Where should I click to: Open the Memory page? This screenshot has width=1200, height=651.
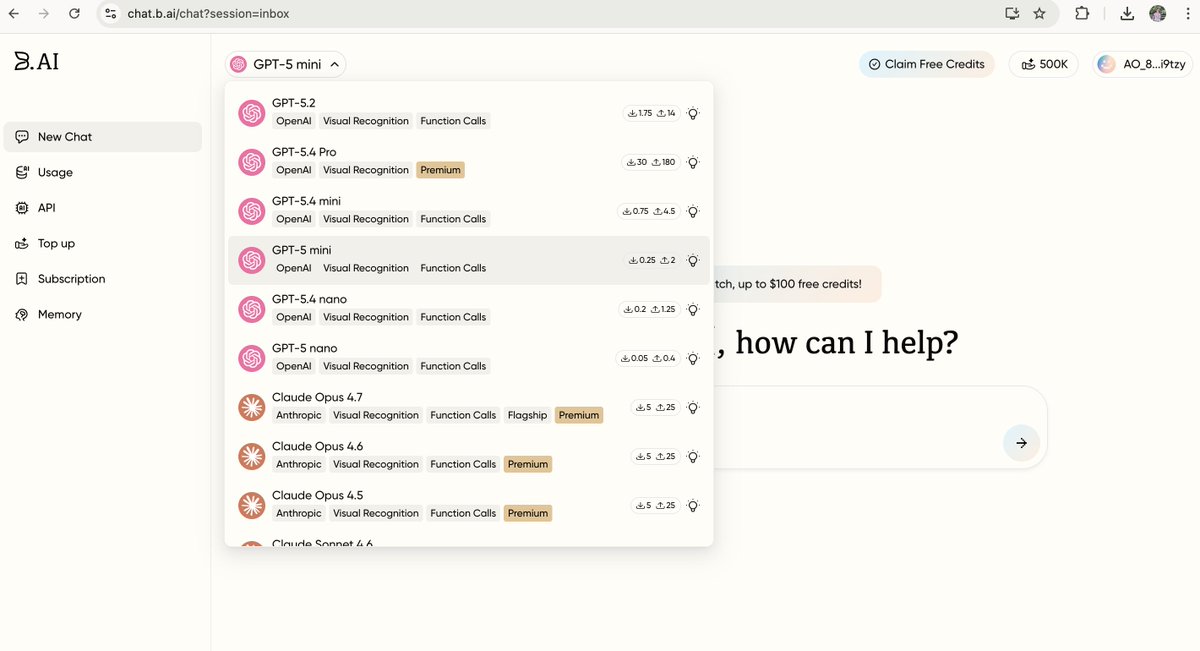click(103, 314)
